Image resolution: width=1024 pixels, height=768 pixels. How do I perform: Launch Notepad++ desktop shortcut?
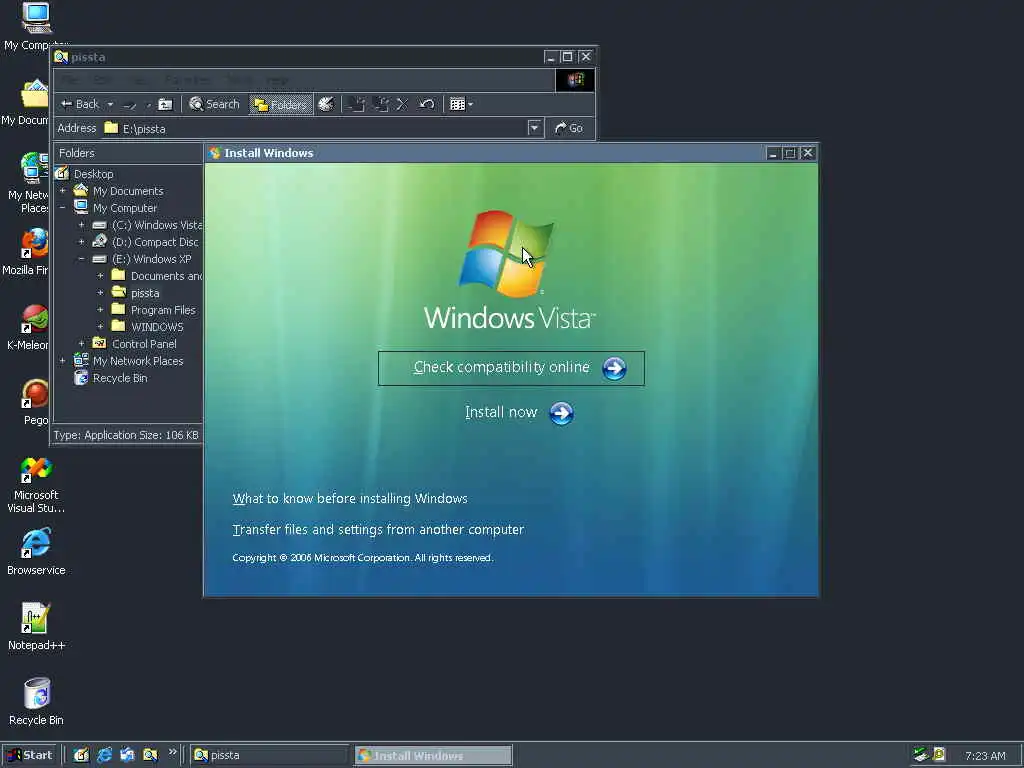[x=36, y=618]
